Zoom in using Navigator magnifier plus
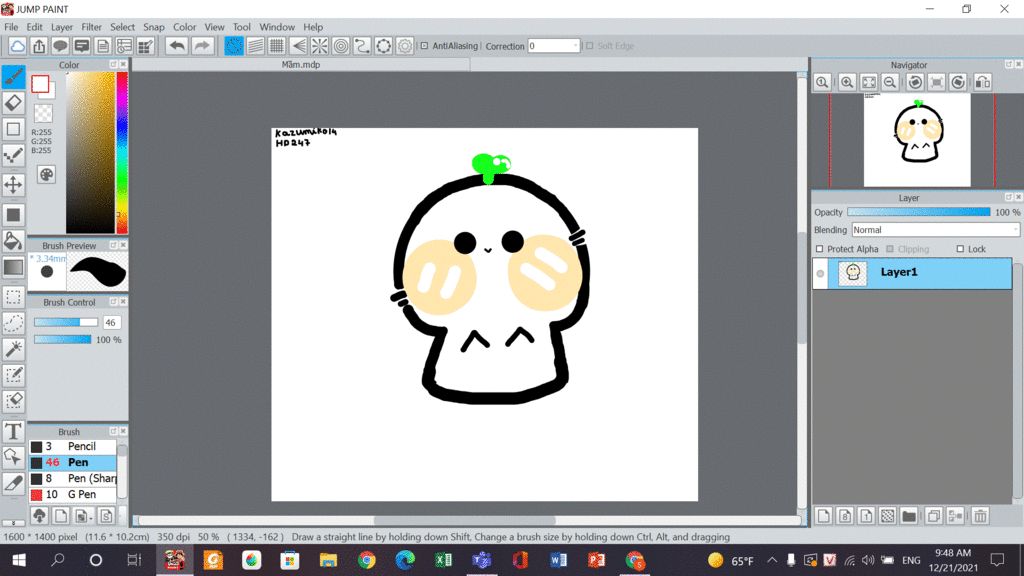 click(x=847, y=82)
